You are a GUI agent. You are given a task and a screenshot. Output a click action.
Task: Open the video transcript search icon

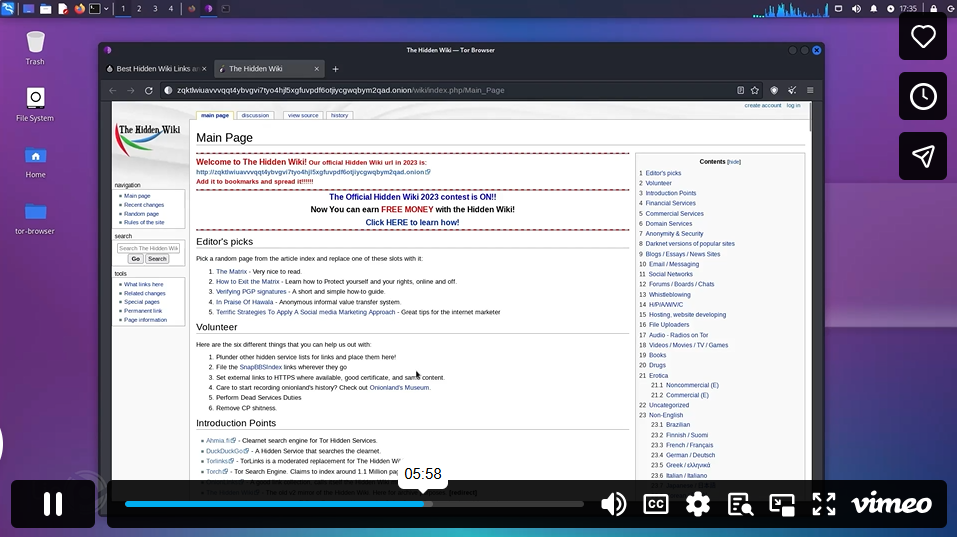[740, 504]
